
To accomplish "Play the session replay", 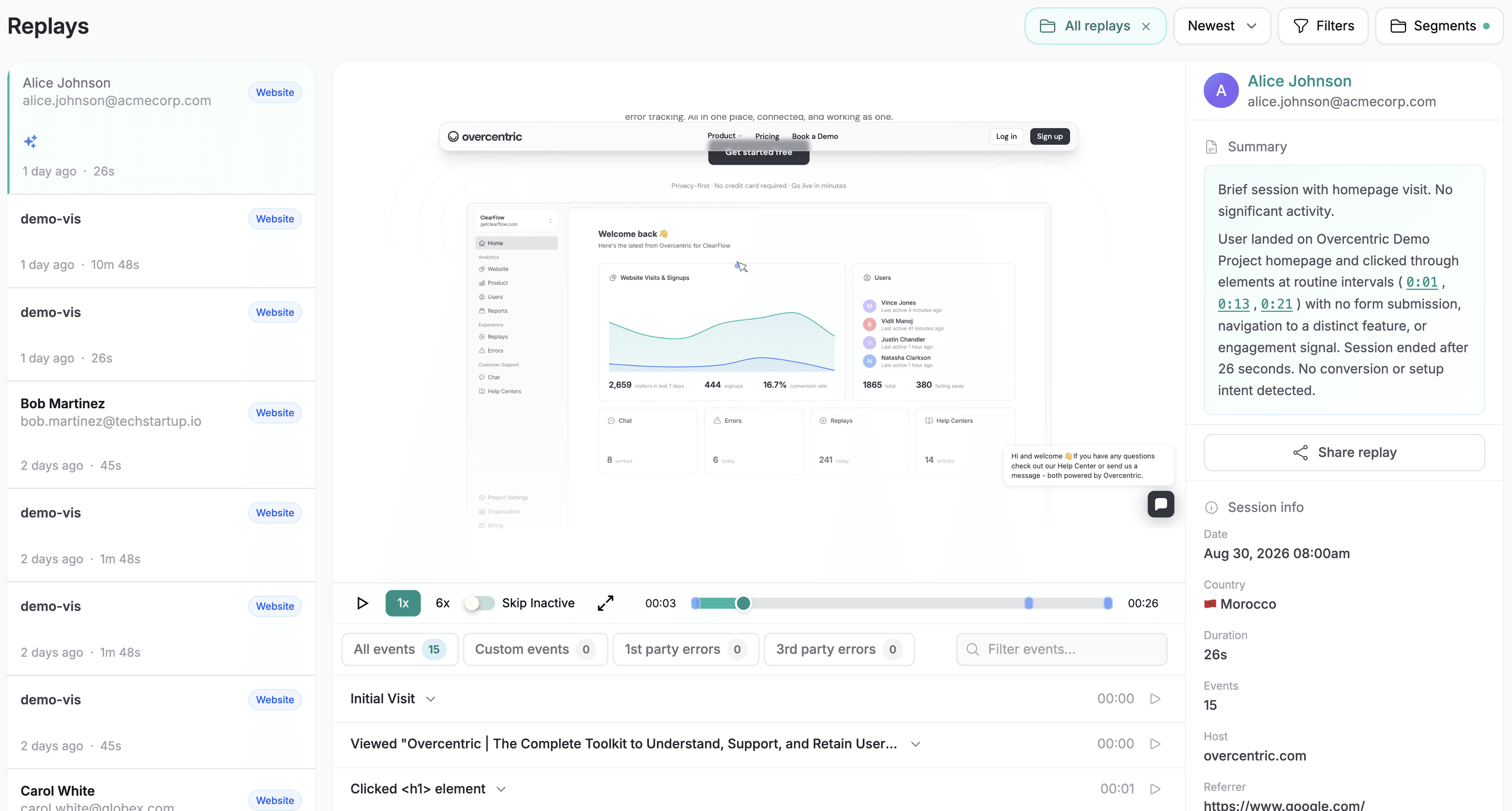I will (x=362, y=603).
